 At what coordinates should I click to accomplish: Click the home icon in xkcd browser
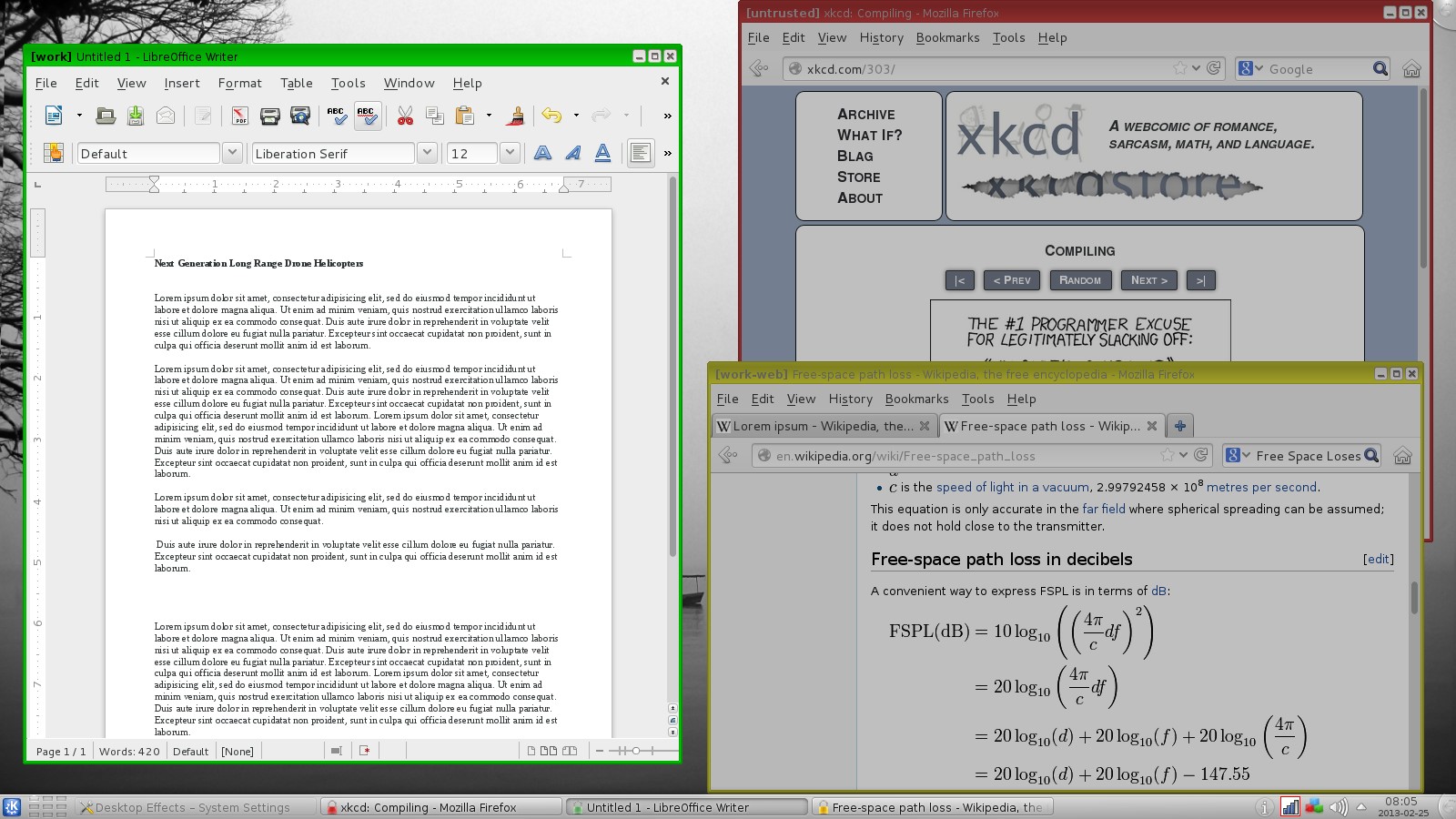pyautogui.click(x=1410, y=69)
